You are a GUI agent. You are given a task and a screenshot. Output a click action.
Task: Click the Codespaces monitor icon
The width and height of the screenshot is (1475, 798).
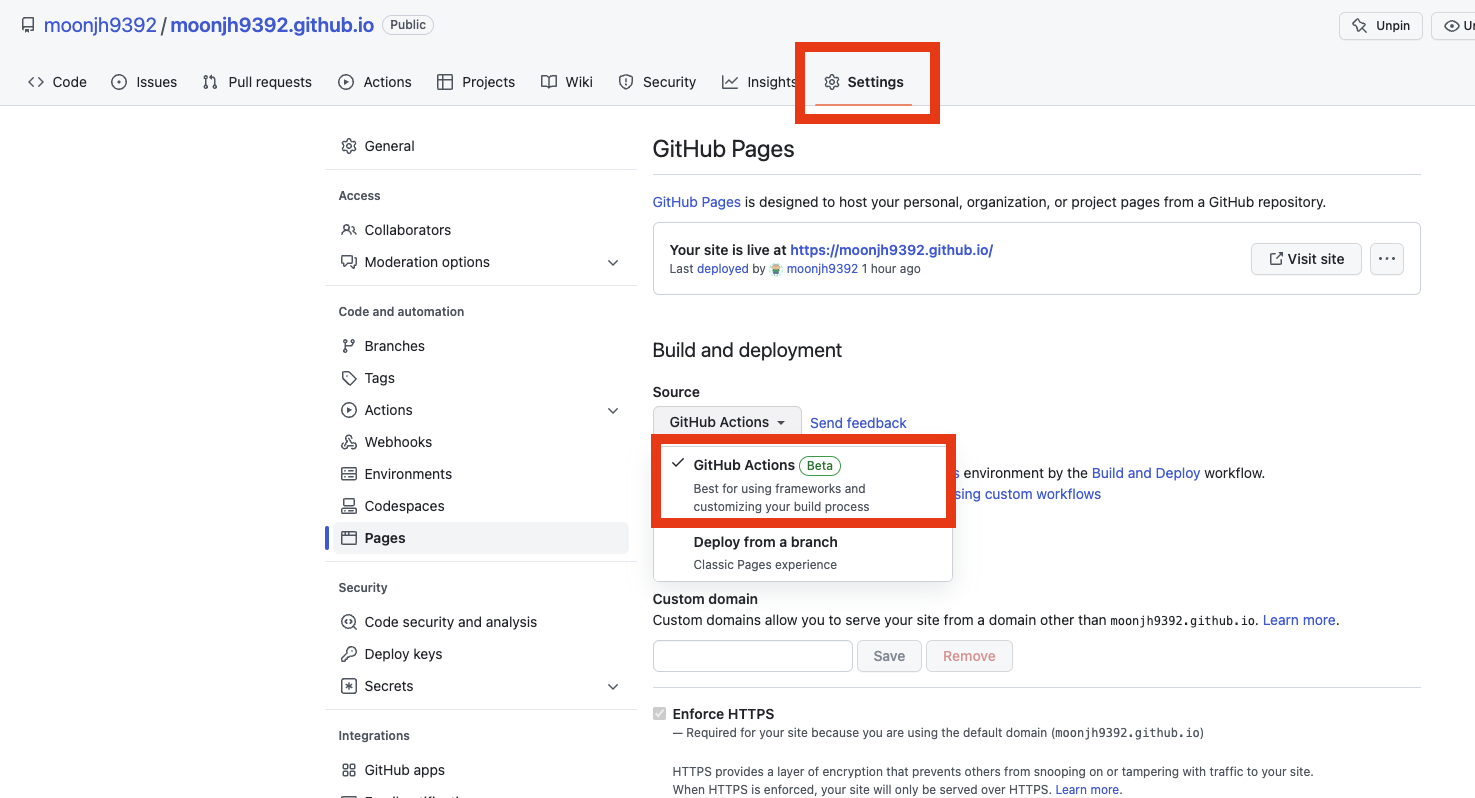click(x=349, y=506)
